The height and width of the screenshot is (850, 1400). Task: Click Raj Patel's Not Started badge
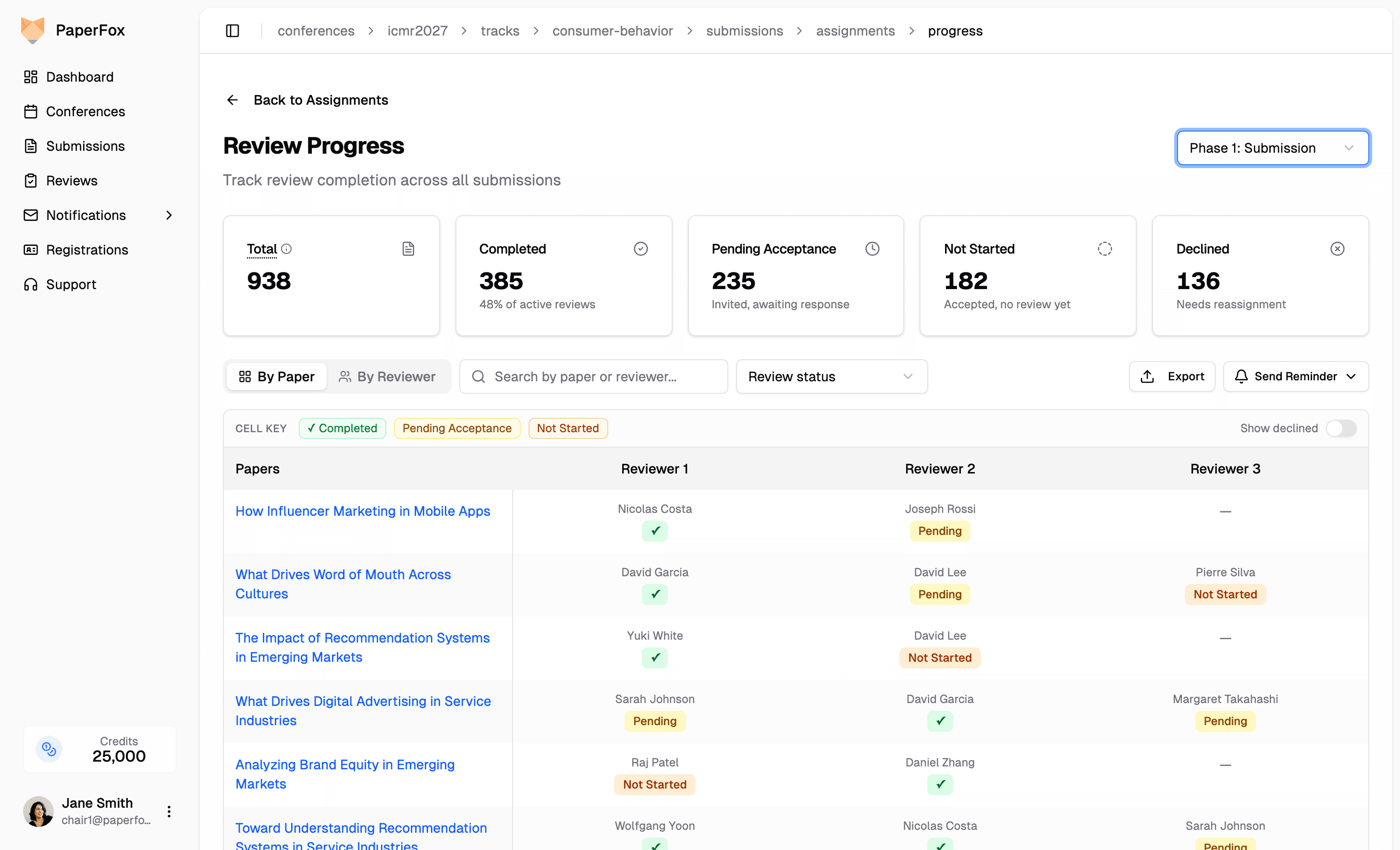[654, 785]
